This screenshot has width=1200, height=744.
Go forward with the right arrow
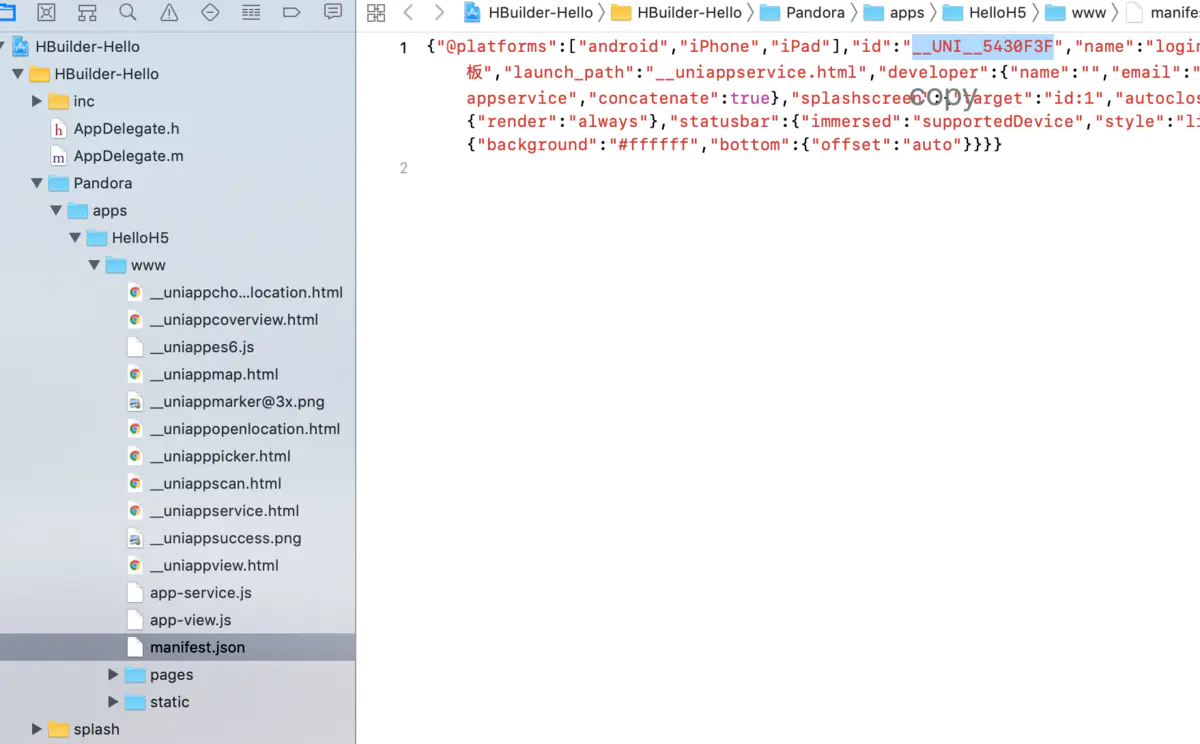(x=439, y=13)
